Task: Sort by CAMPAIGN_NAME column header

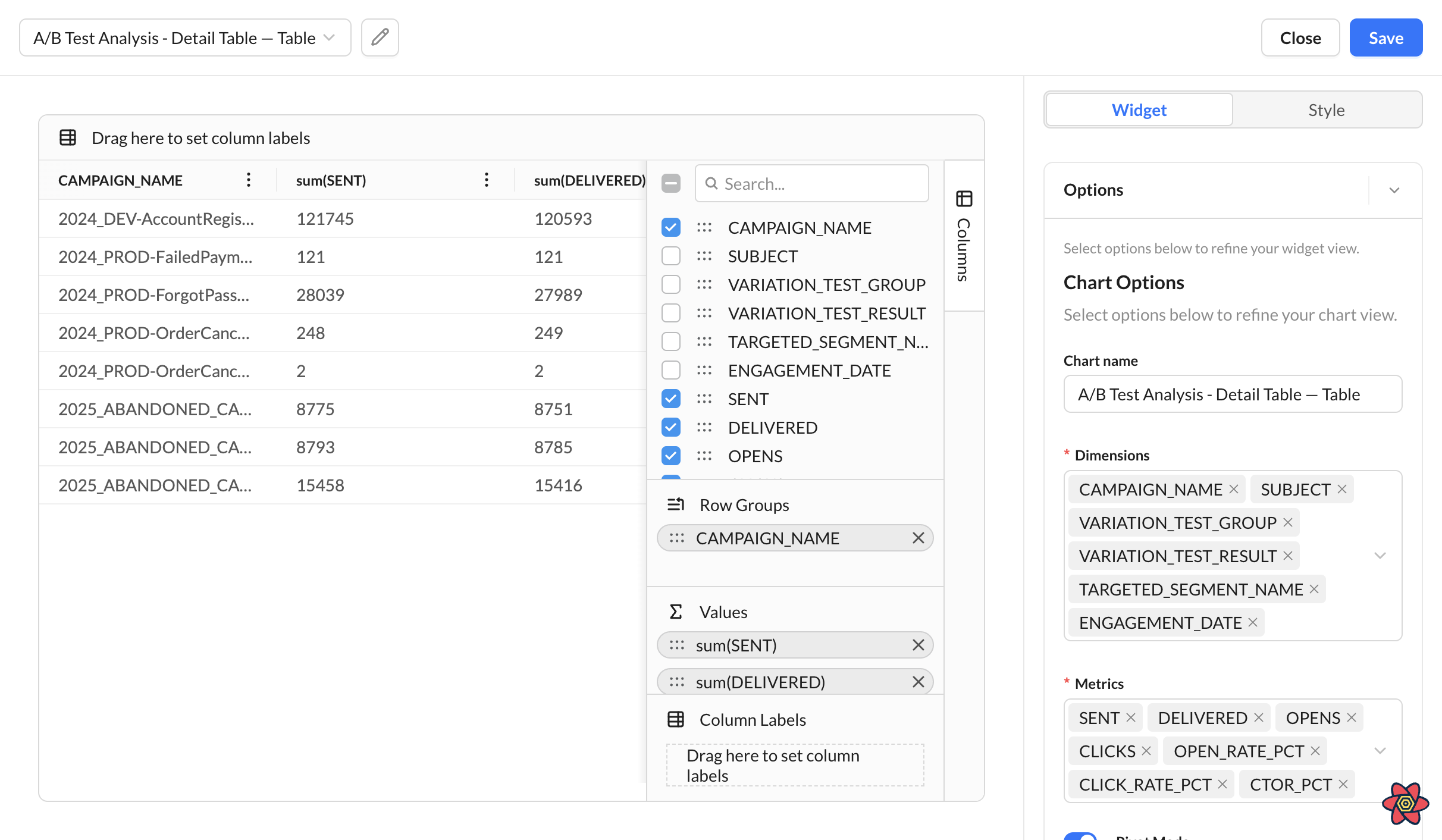Action: (120, 180)
